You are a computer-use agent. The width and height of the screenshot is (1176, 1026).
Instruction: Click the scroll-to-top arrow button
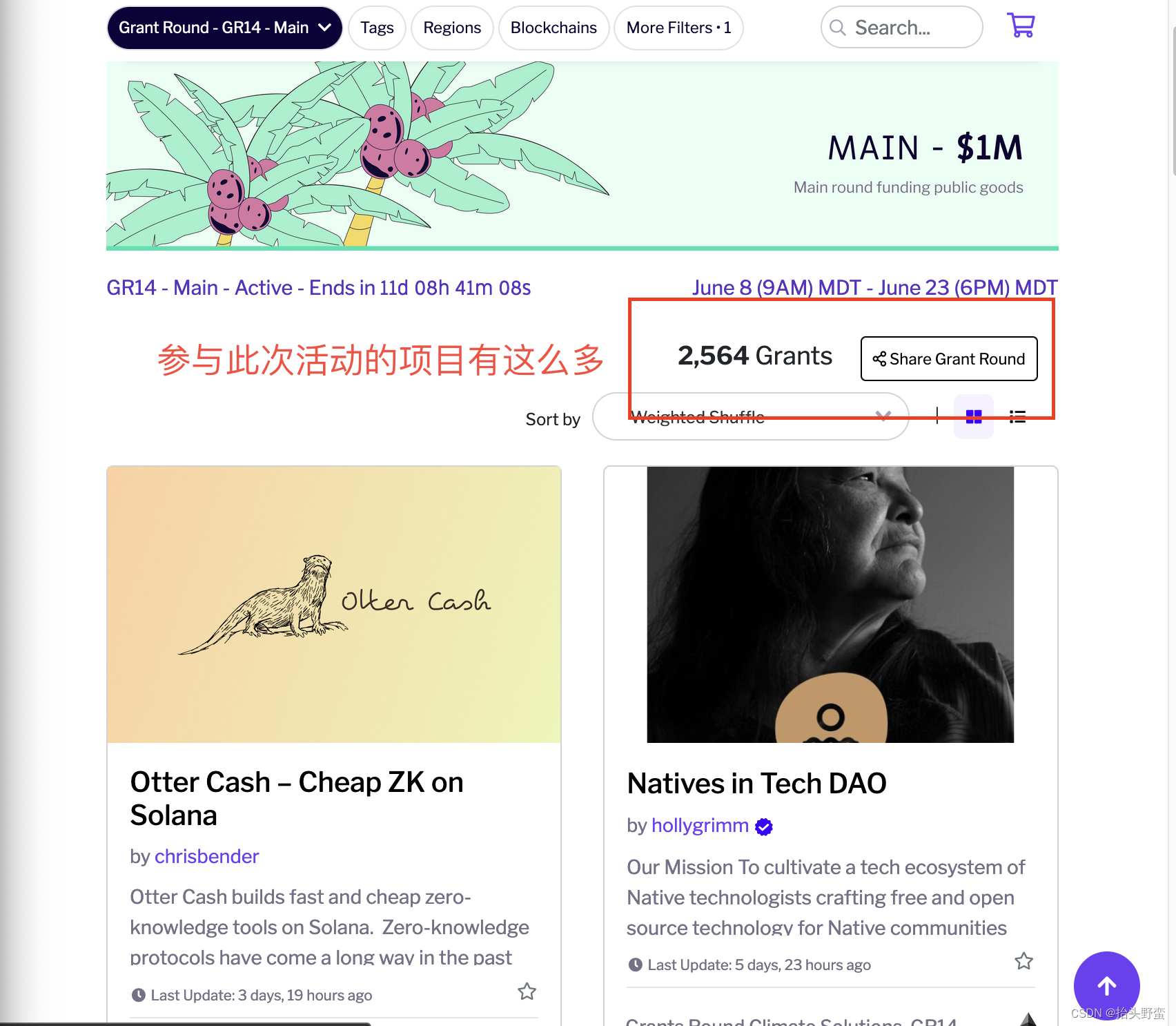click(x=1106, y=985)
